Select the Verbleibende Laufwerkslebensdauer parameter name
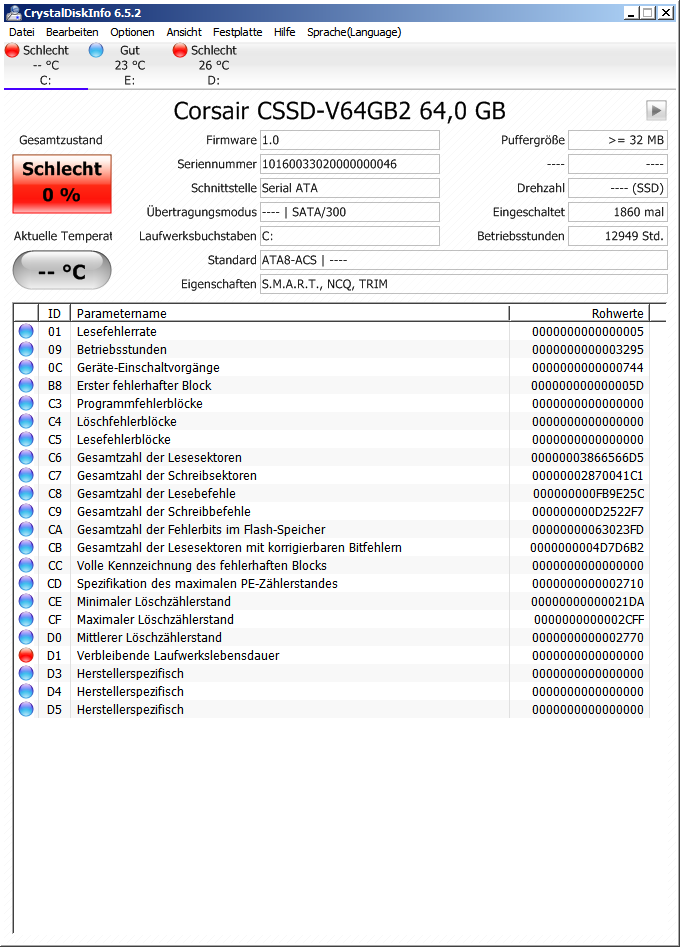The width and height of the screenshot is (680, 947). [x=178, y=655]
